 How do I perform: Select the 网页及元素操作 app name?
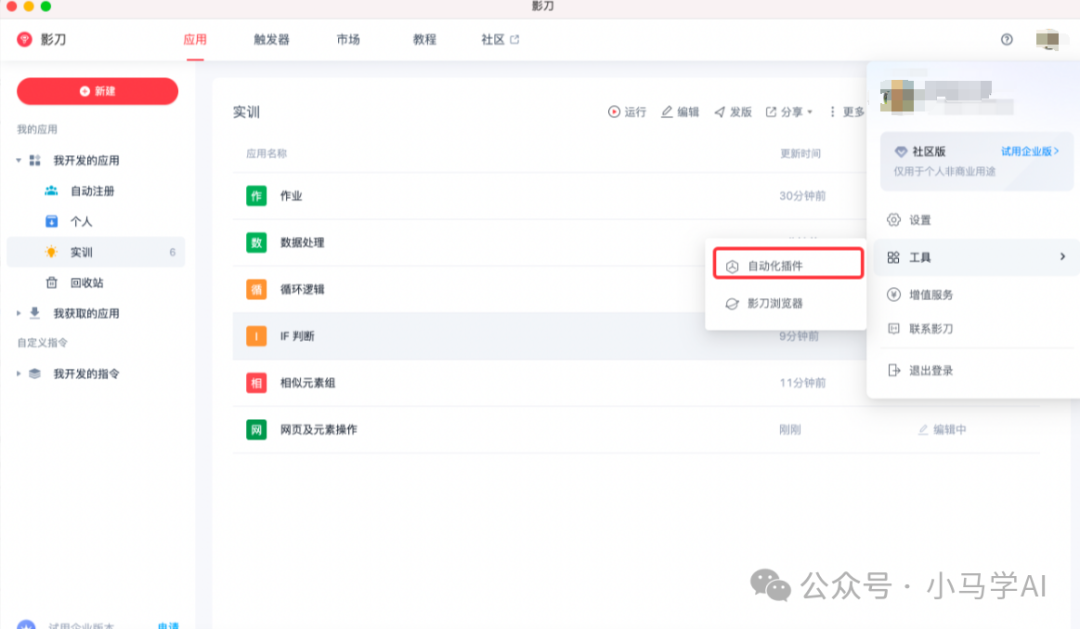pos(318,430)
